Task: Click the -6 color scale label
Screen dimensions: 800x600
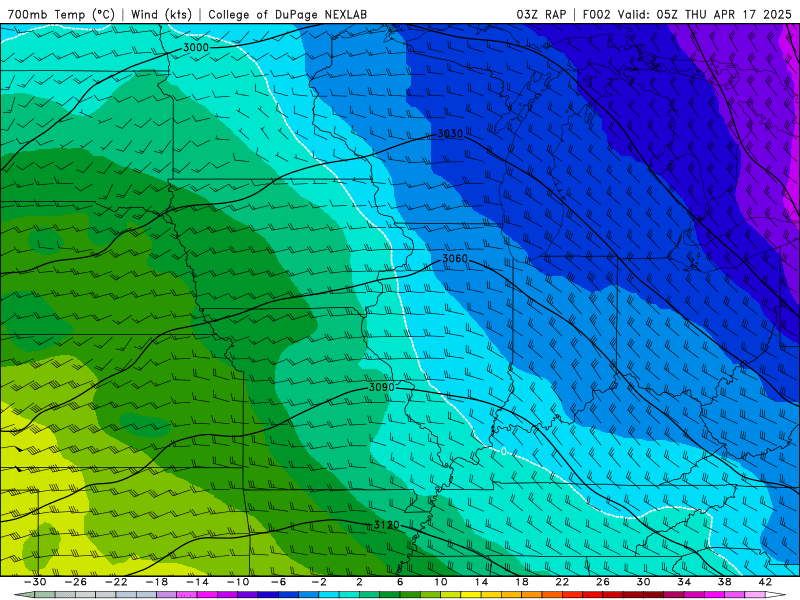Action: [x=278, y=582]
